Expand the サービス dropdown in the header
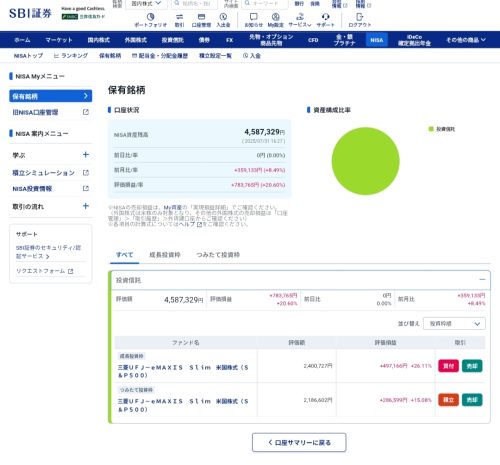The width and height of the screenshot is (500, 465). pos(300,25)
